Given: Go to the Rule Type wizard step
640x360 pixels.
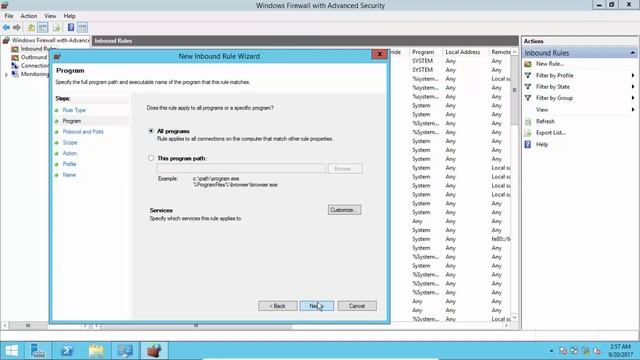Looking at the screenshot, I should [74, 110].
